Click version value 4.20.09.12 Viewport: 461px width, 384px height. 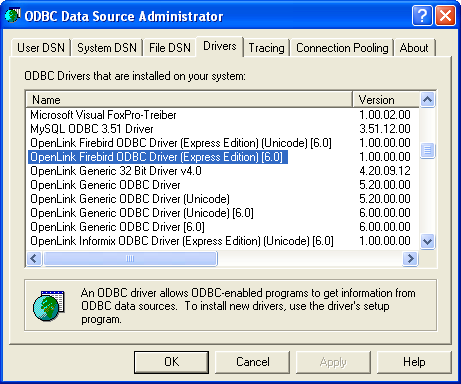pyautogui.click(x=385, y=171)
